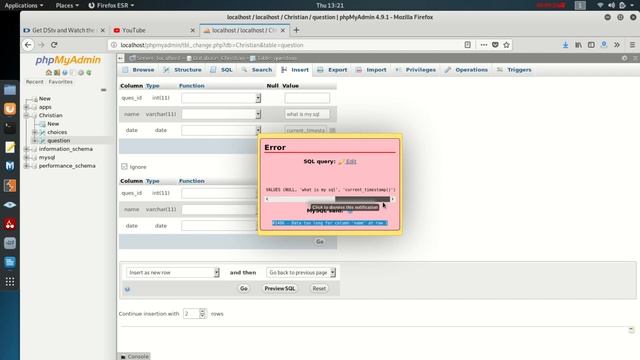Click Go button next to Preview SQL
This screenshot has height=360, width=640.
pyautogui.click(x=244, y=289)
